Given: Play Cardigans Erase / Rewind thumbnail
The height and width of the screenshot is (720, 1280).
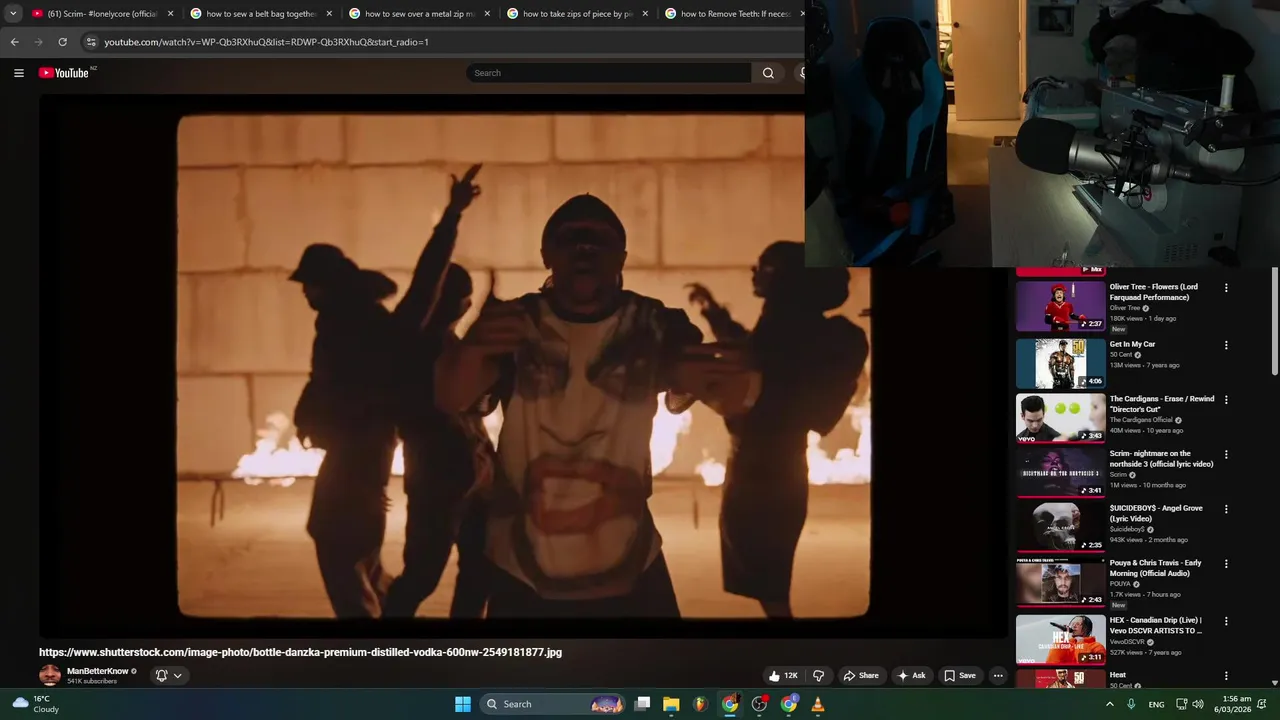Looking at the screenshot, I should tap(1061, 418).
